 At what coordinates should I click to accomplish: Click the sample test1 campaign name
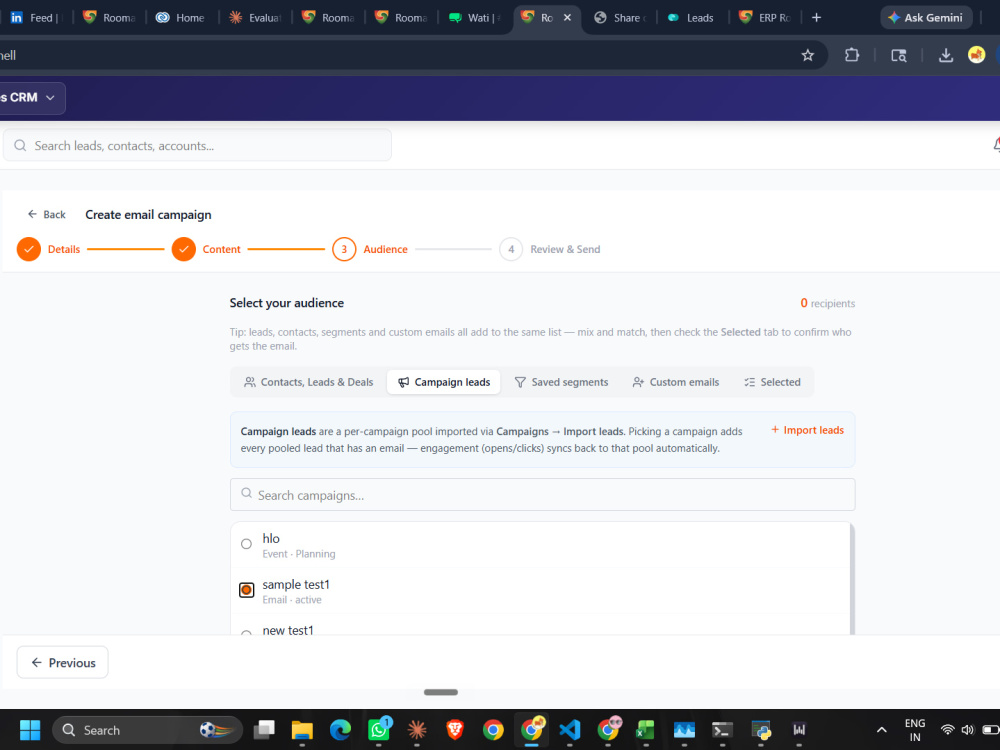click(x=296, y=584)
